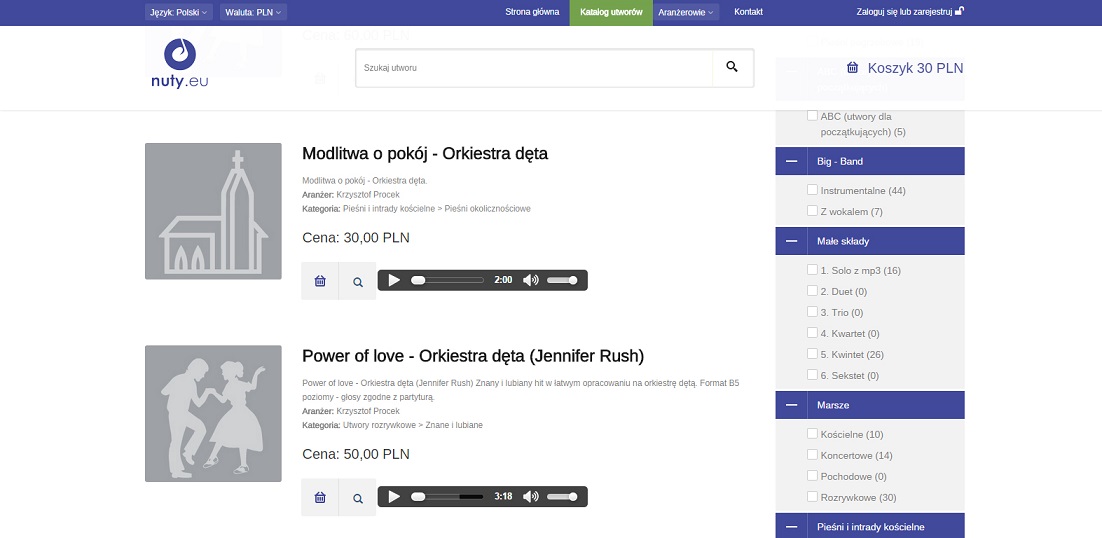Enable the Kwintet (26) checkbox
This screenshot has height=538, width=1102.
point(813,354)
